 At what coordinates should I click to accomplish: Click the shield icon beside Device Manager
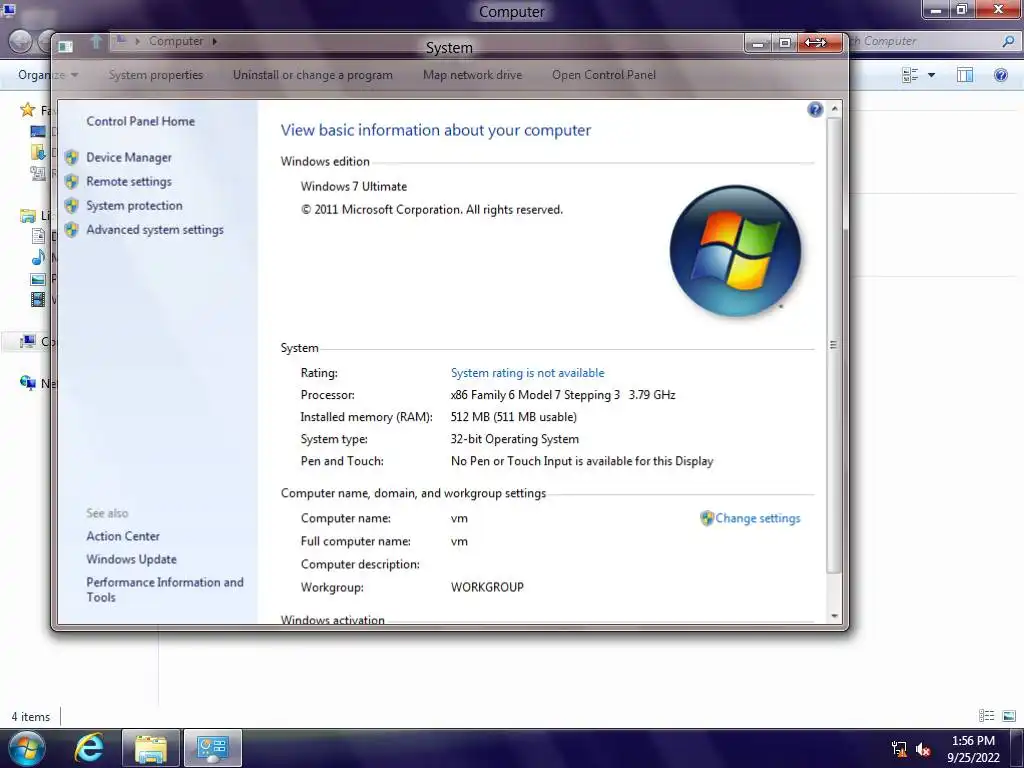[72, 157]
